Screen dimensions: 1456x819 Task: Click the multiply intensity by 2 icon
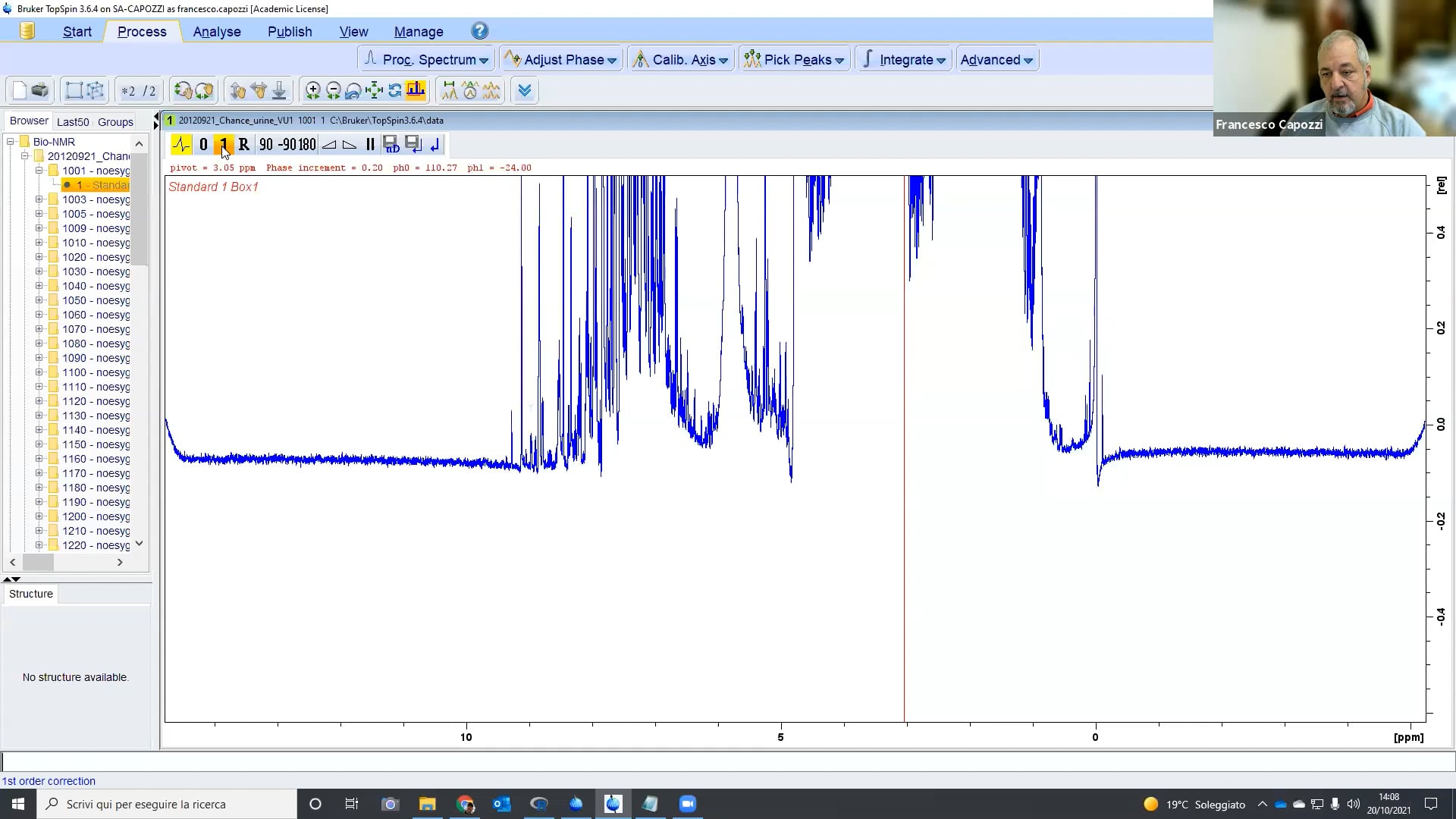click(128, 91)
